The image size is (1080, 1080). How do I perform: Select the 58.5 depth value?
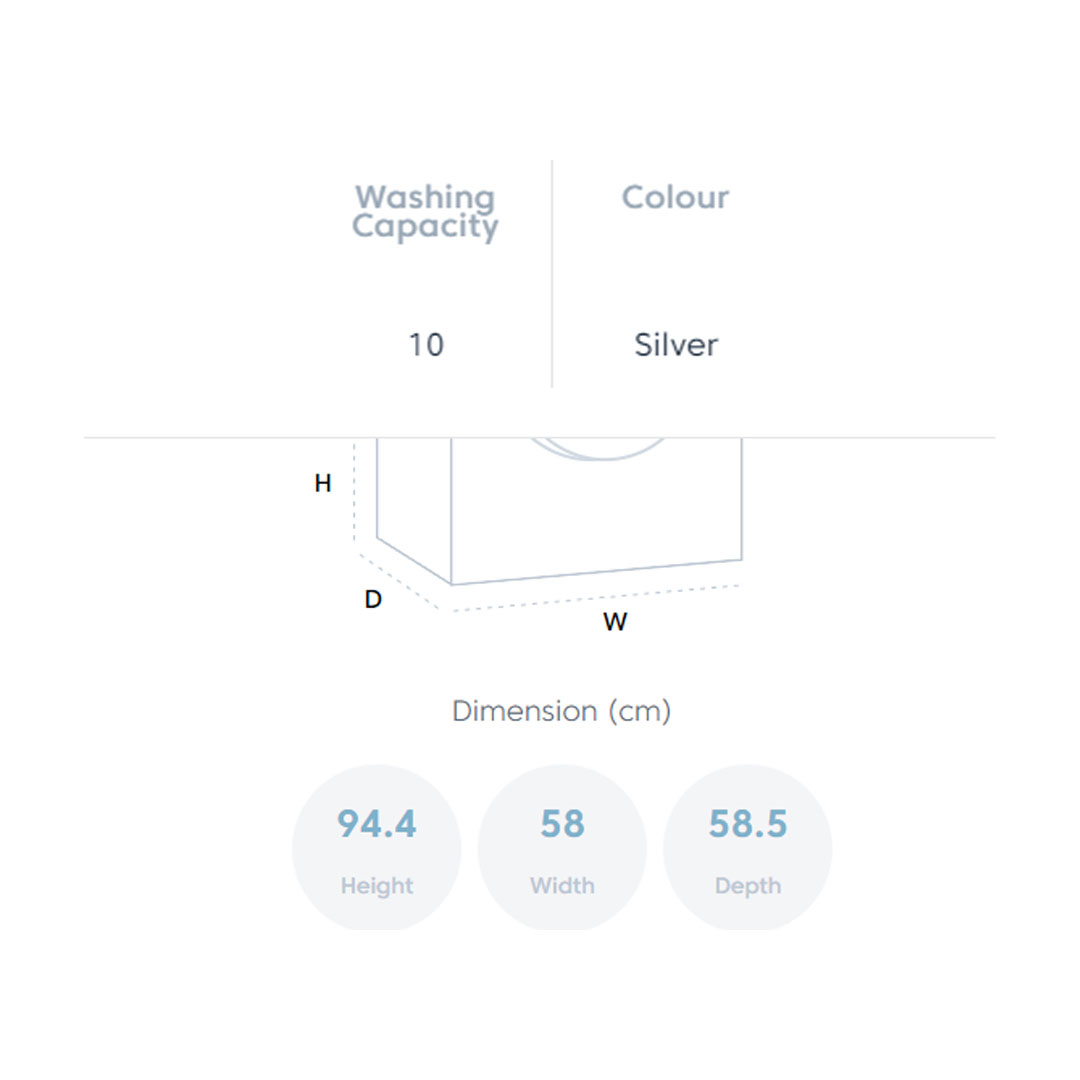(x=748, y=824)
